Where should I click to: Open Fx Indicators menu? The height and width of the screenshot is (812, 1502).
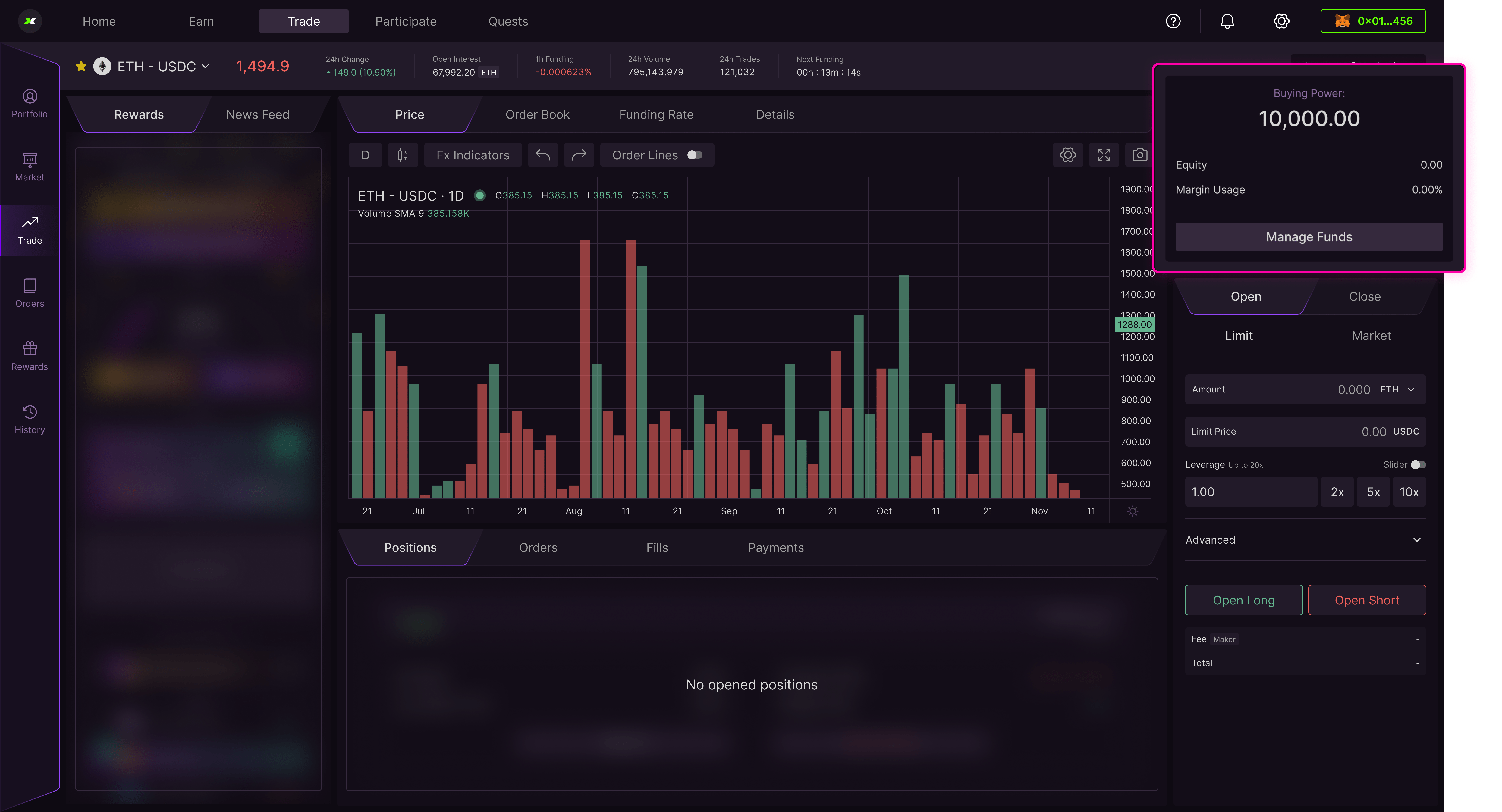coord(473,155)
